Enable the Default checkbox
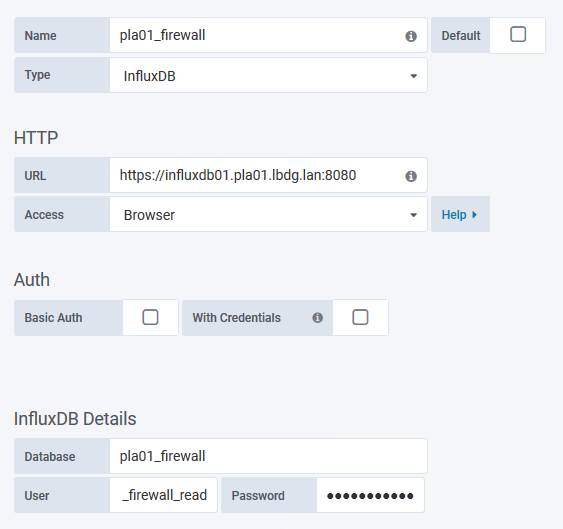563x529 pixels. pyautogui.click(x=518, y=34)
